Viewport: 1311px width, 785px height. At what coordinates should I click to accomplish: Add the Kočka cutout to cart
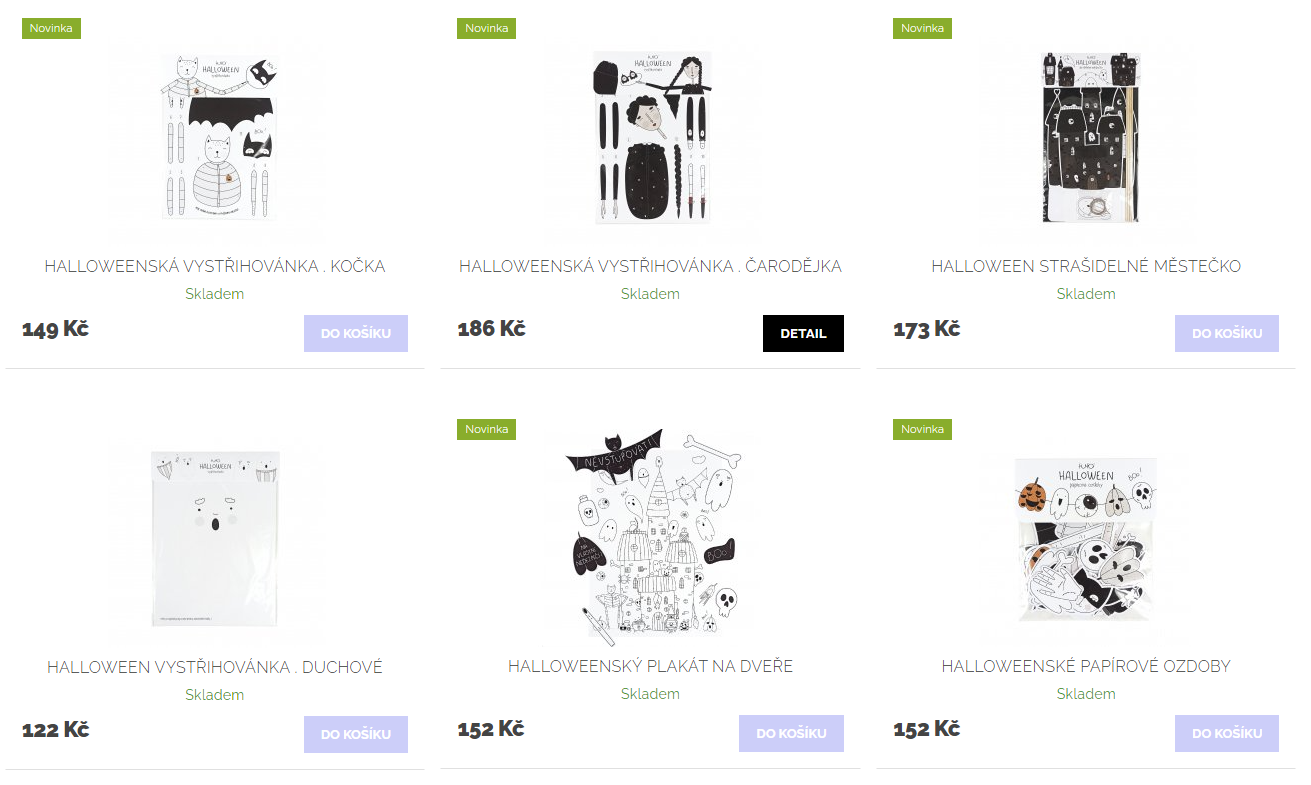point(356,334)
